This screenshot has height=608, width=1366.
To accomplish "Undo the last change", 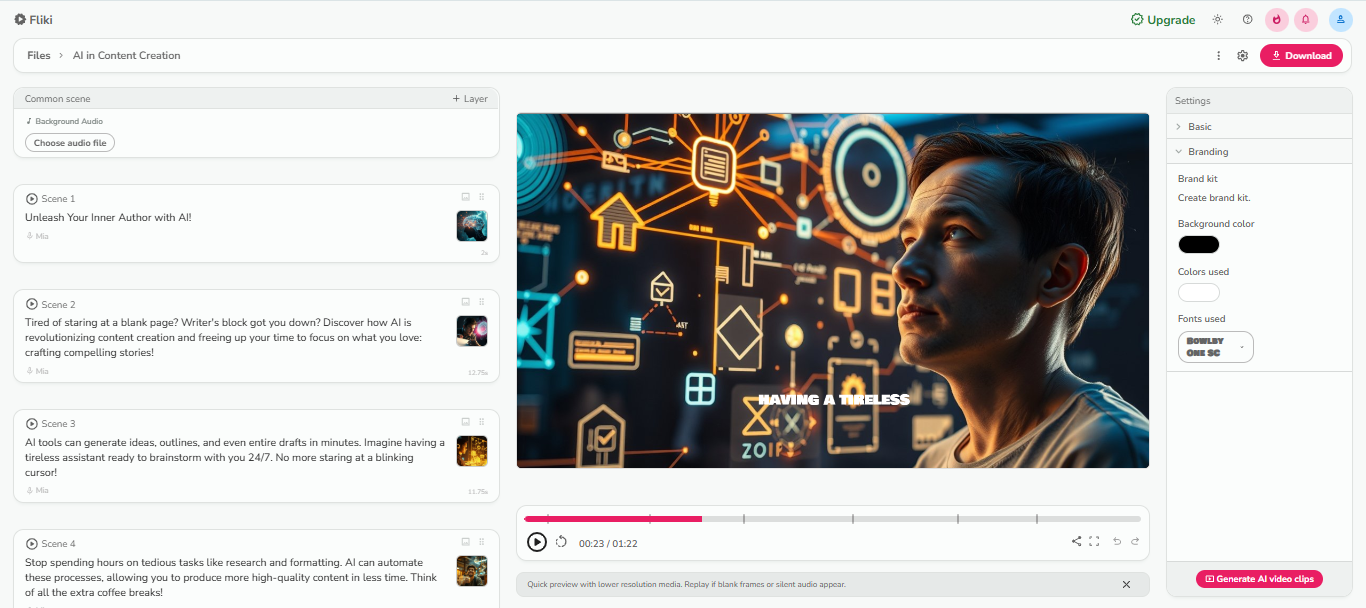I will click(x=1117, y=541).
